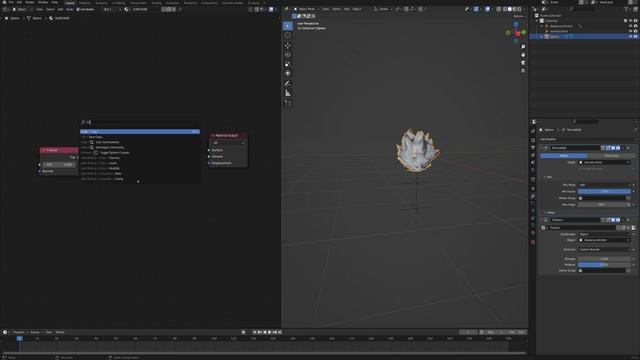Open the Texture checker properties tab

[533, 242]
